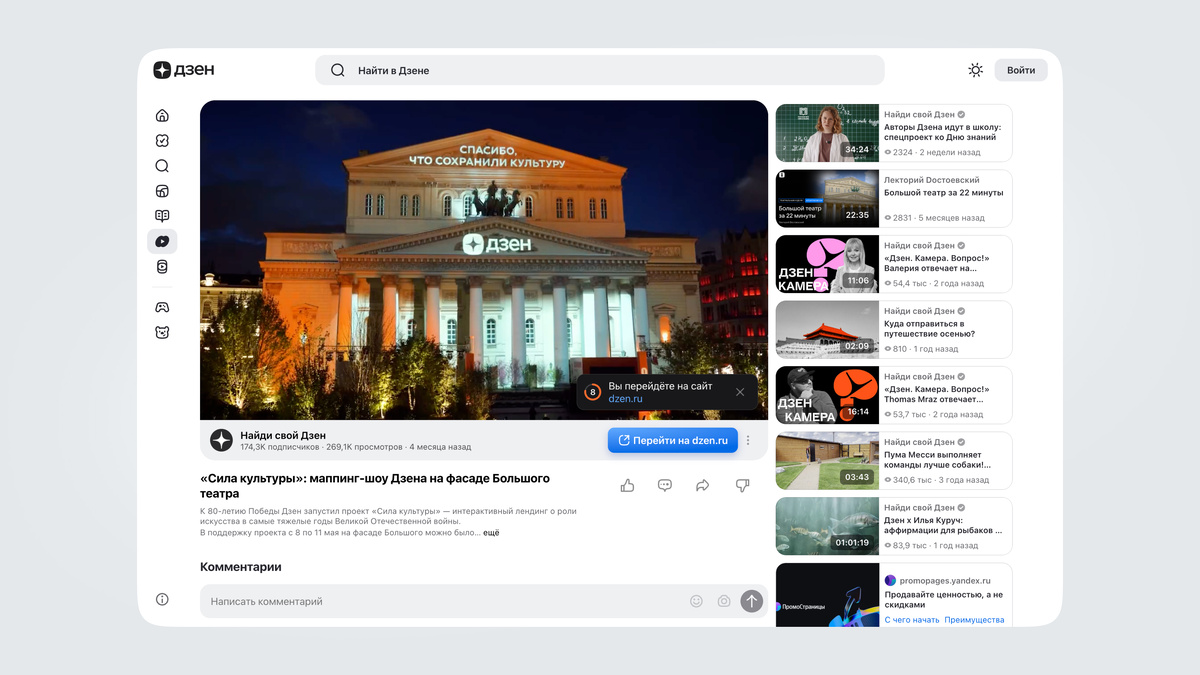Open the Home icon in the sidebar
1200x675 pixels.
(162, 116)
